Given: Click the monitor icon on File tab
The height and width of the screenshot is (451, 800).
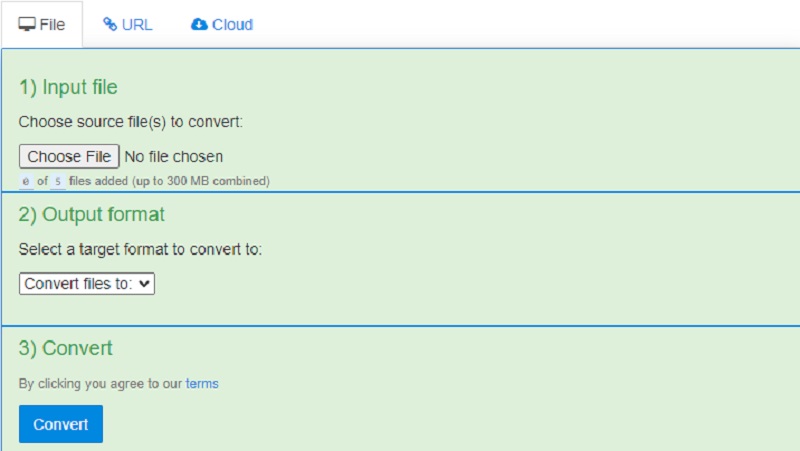Looking at the screenshot, I should click(x=27, y=24).
